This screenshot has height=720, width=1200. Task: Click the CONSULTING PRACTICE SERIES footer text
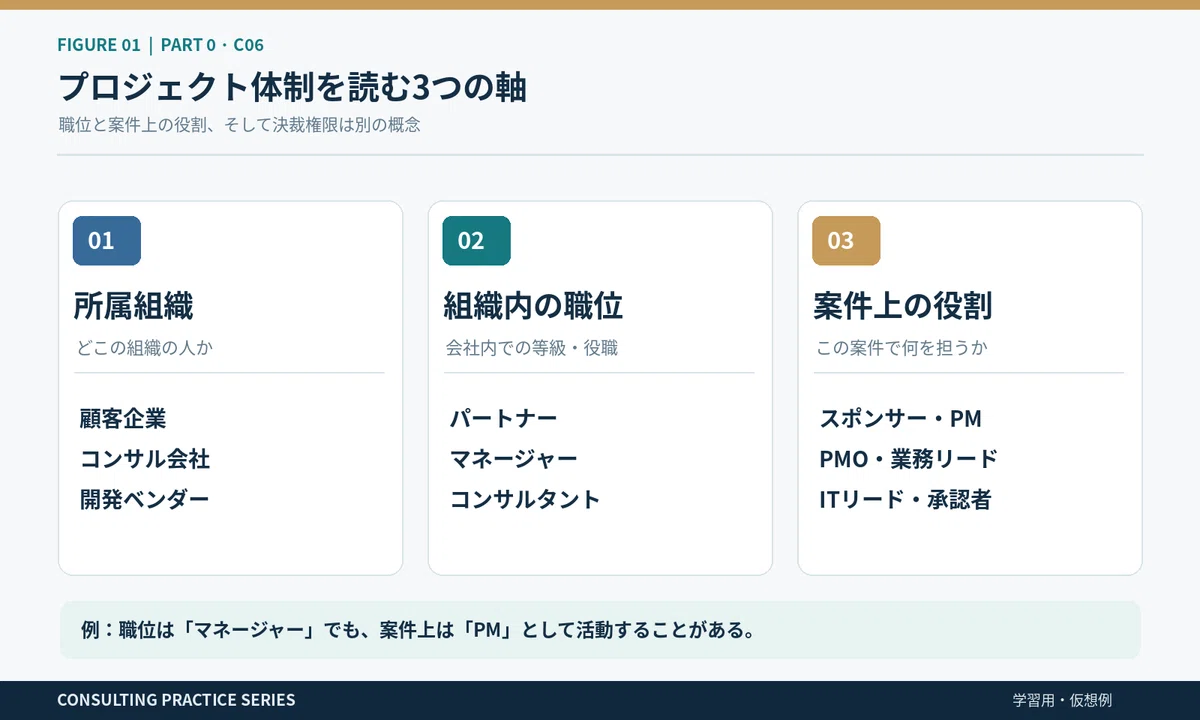(x=176, y=700)
